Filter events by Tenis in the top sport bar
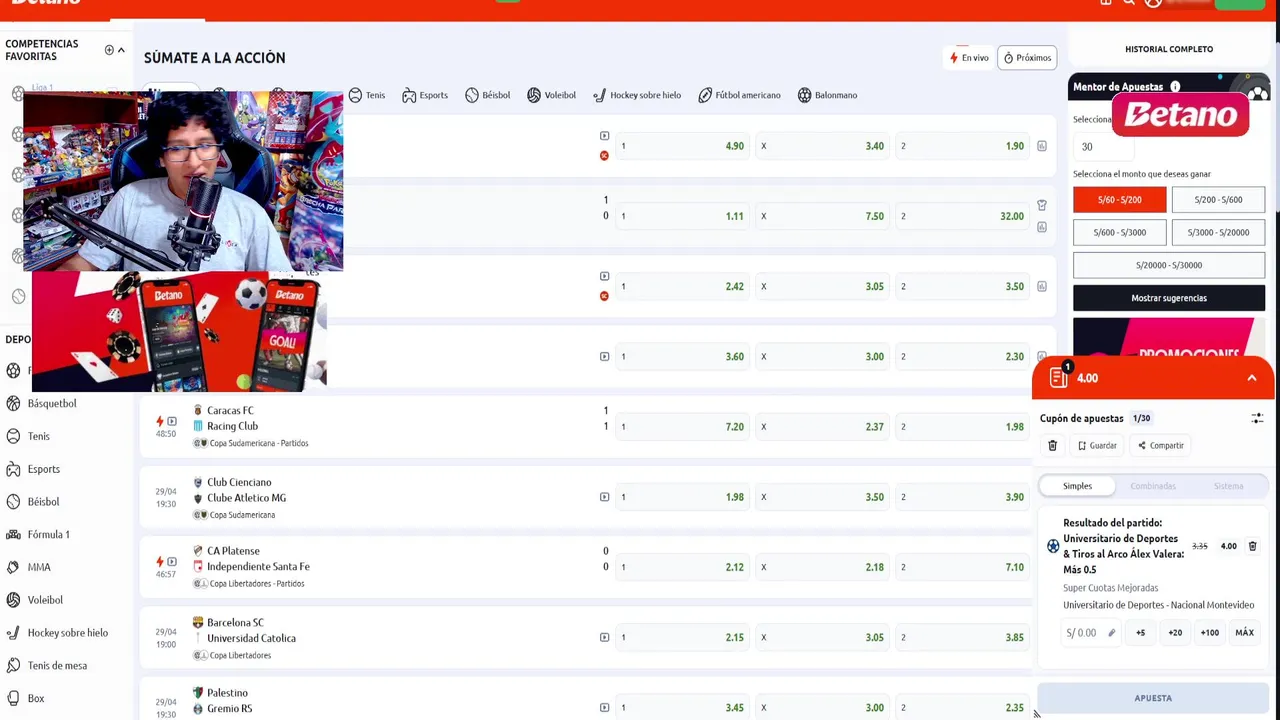1280x720 pixels. [x=366, y=95]
